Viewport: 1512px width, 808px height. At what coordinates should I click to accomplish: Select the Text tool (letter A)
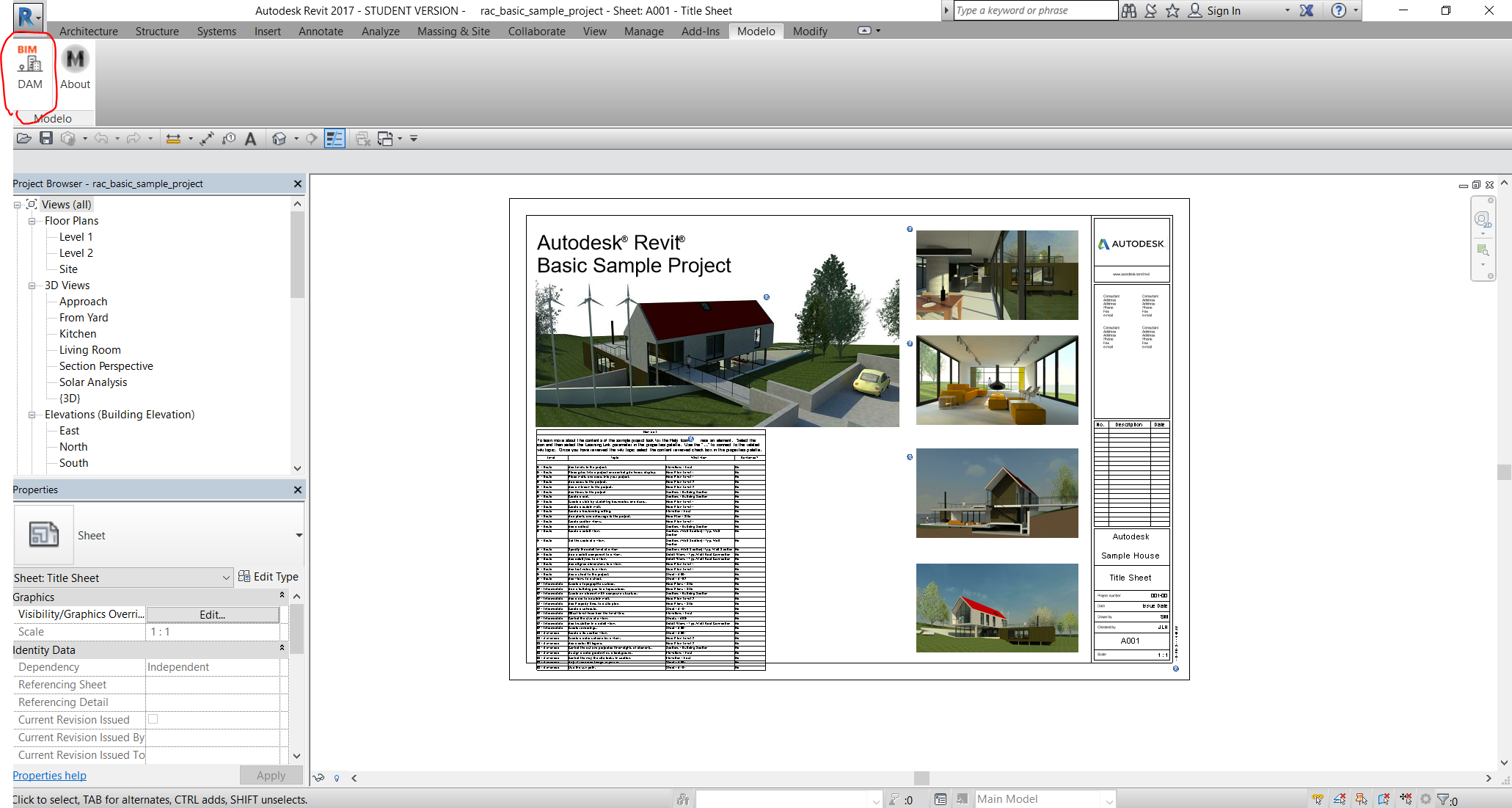[x=250, y=138]
